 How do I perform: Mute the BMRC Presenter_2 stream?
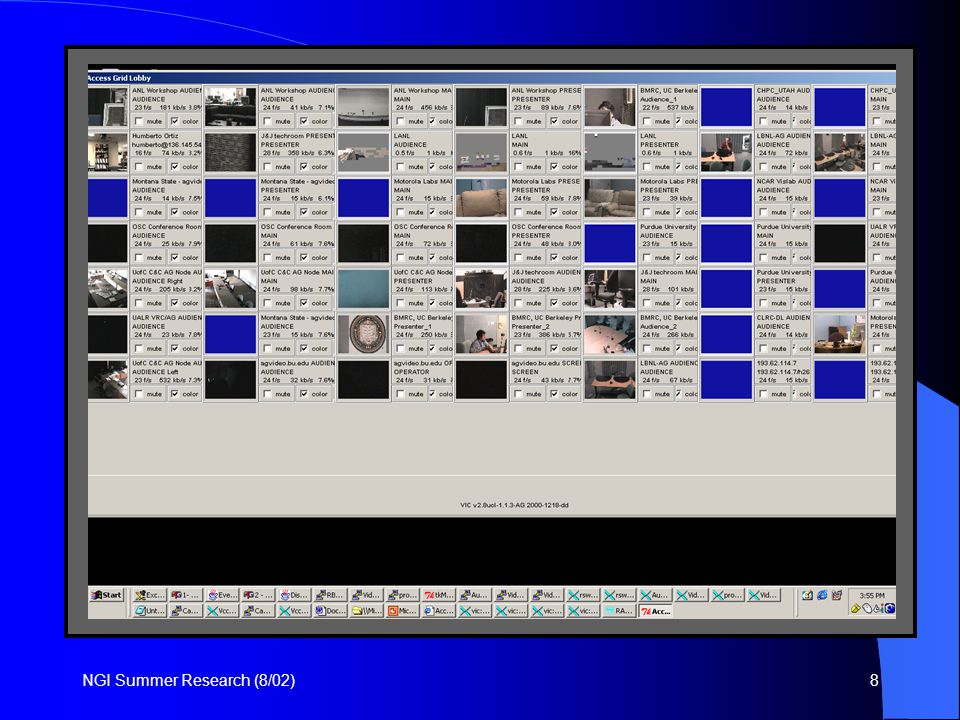(x=519, y=348)
